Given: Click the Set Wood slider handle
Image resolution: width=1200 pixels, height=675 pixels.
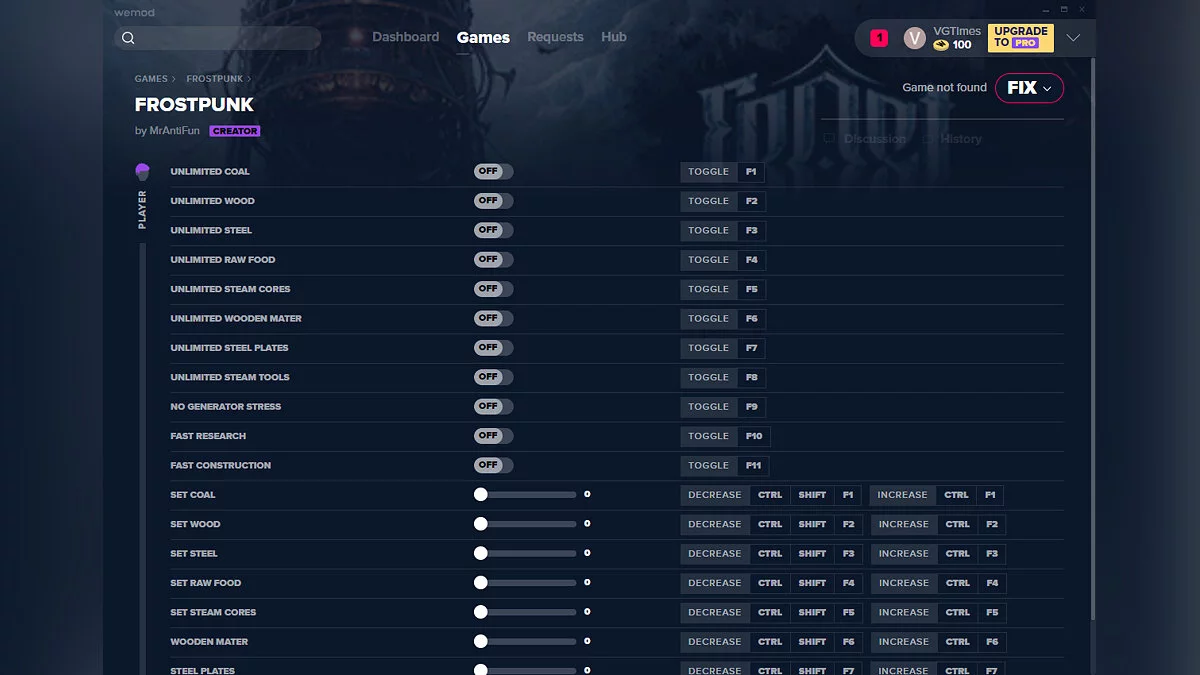Looking at the screenshot, I should (480, 523).
